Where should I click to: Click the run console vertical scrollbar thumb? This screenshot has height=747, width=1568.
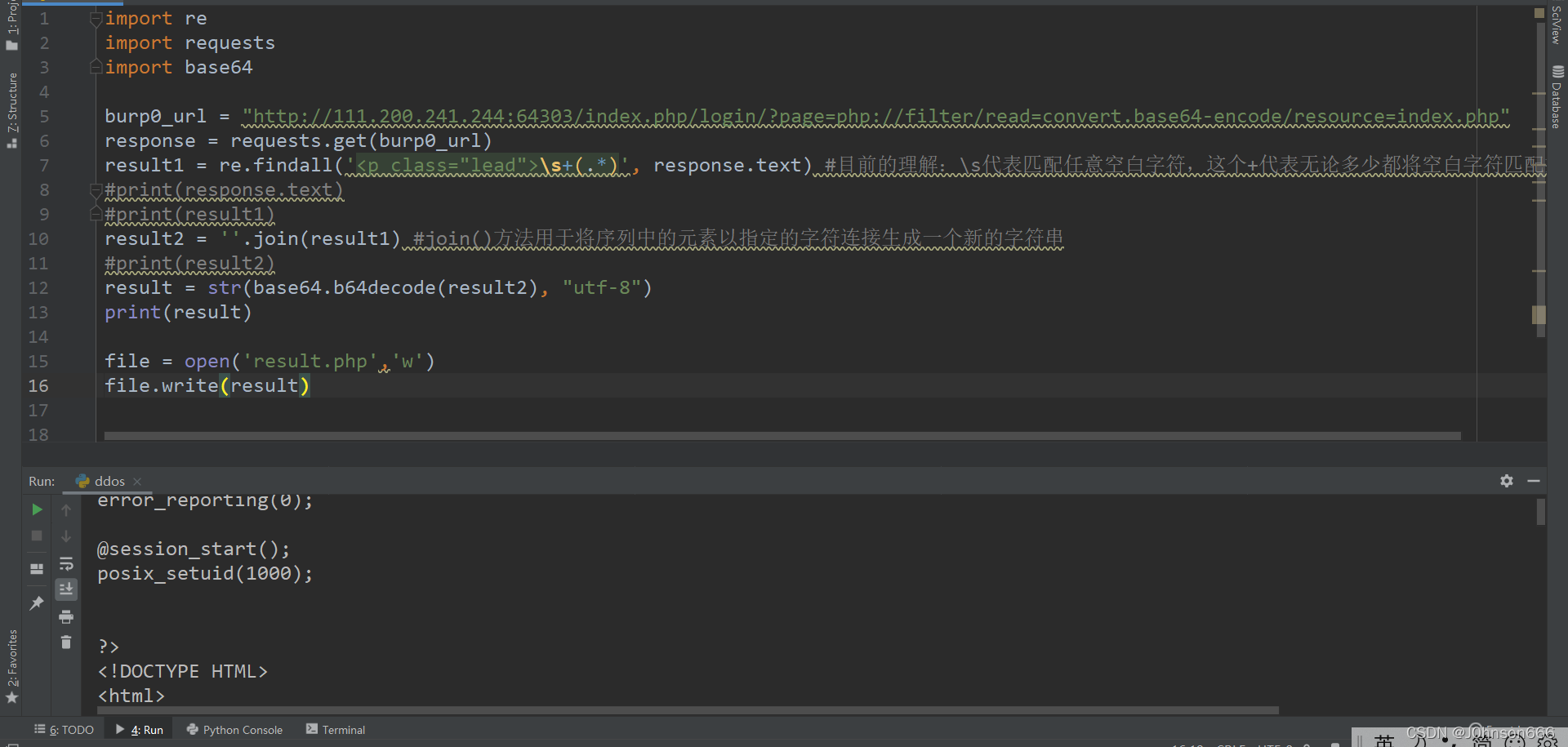[1541, 512]
